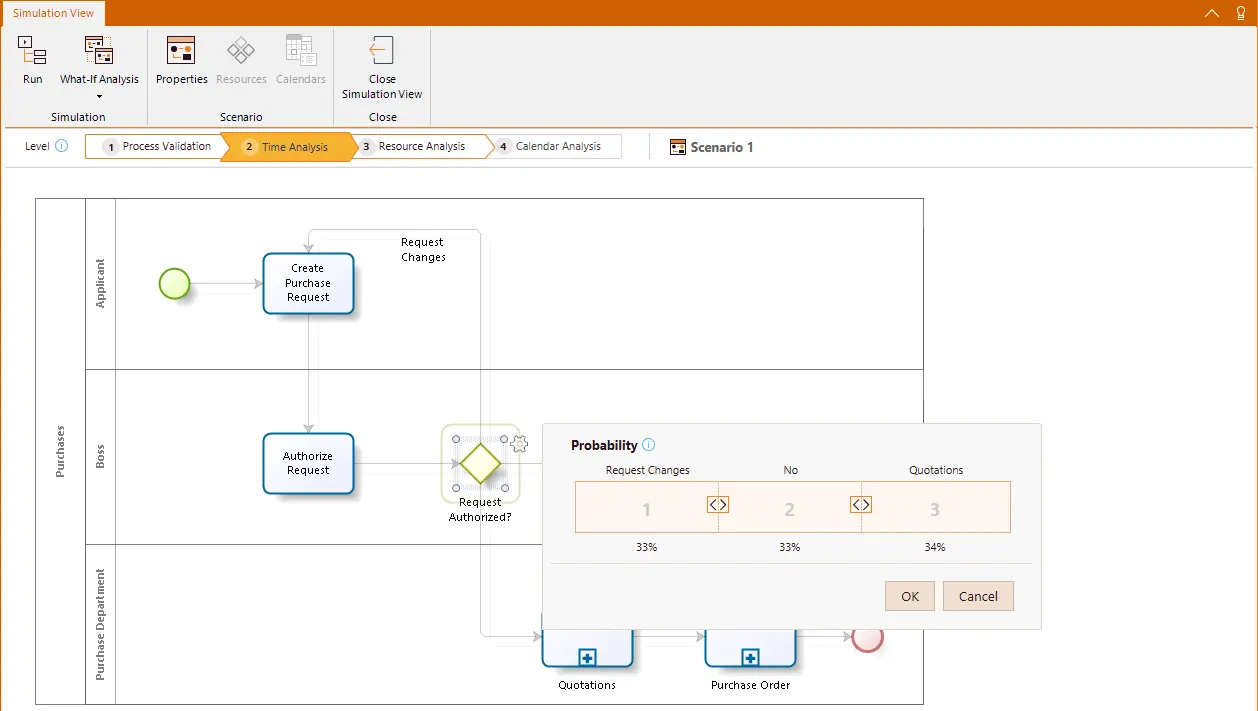Select the No probability segment

[789, 507]
